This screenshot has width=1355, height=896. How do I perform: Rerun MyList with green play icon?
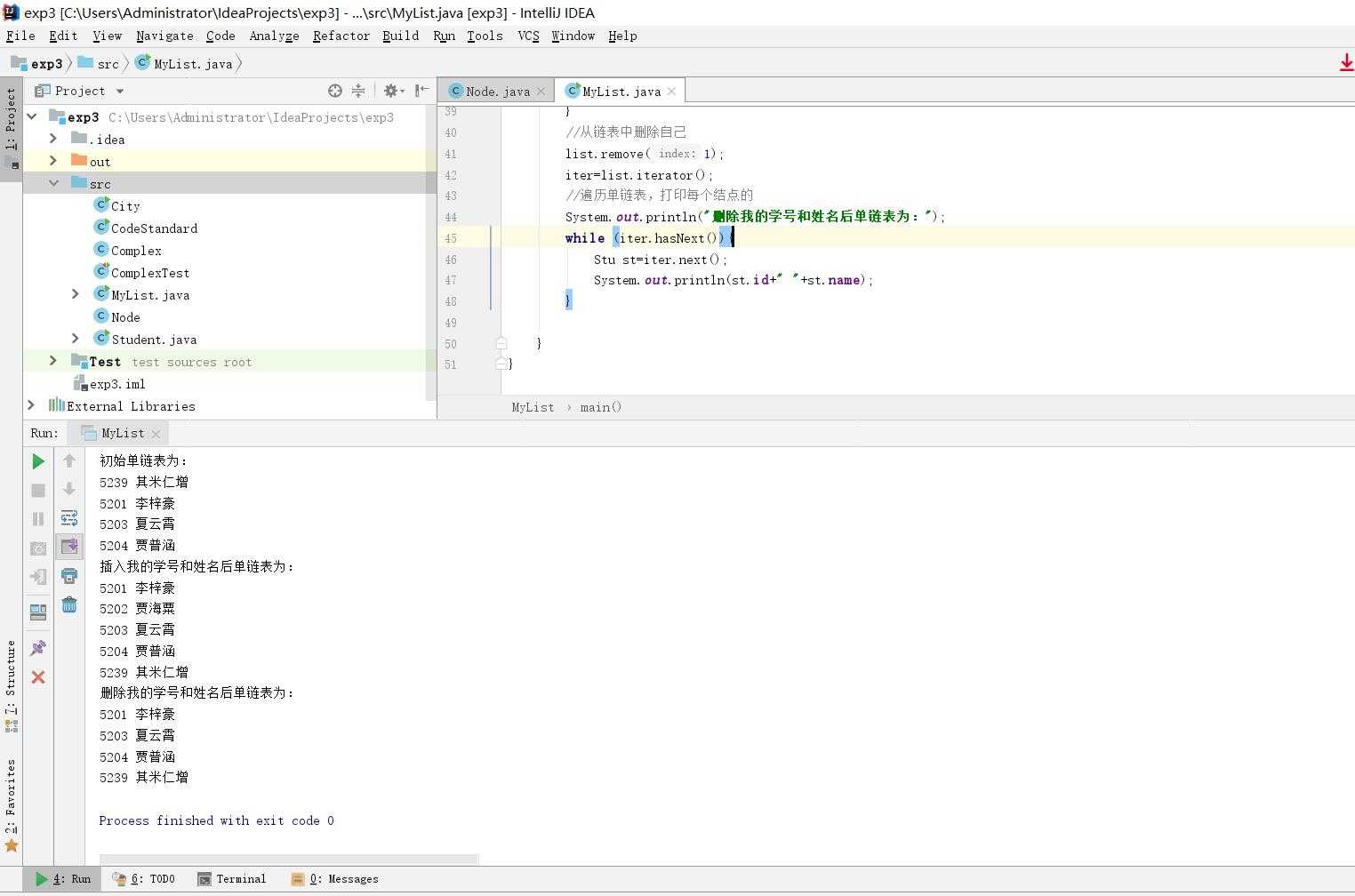click(x=38, y=461)
